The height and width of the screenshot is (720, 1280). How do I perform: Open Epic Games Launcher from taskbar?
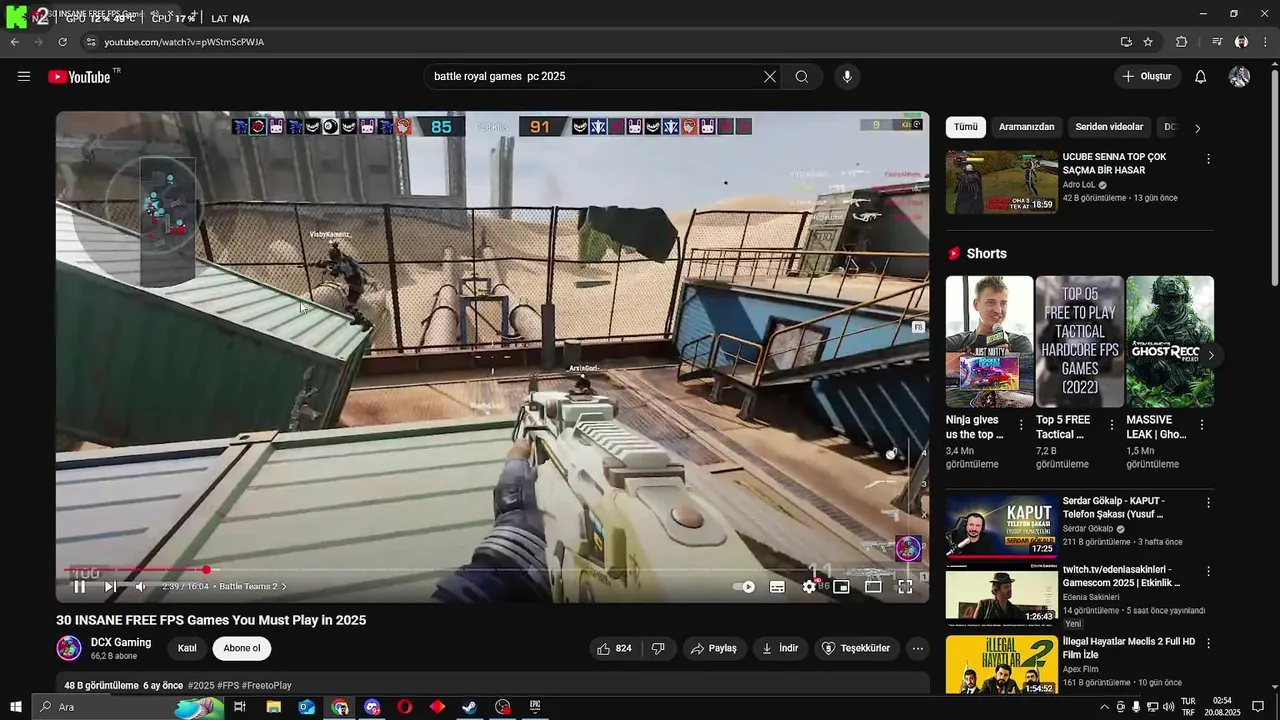535,707
